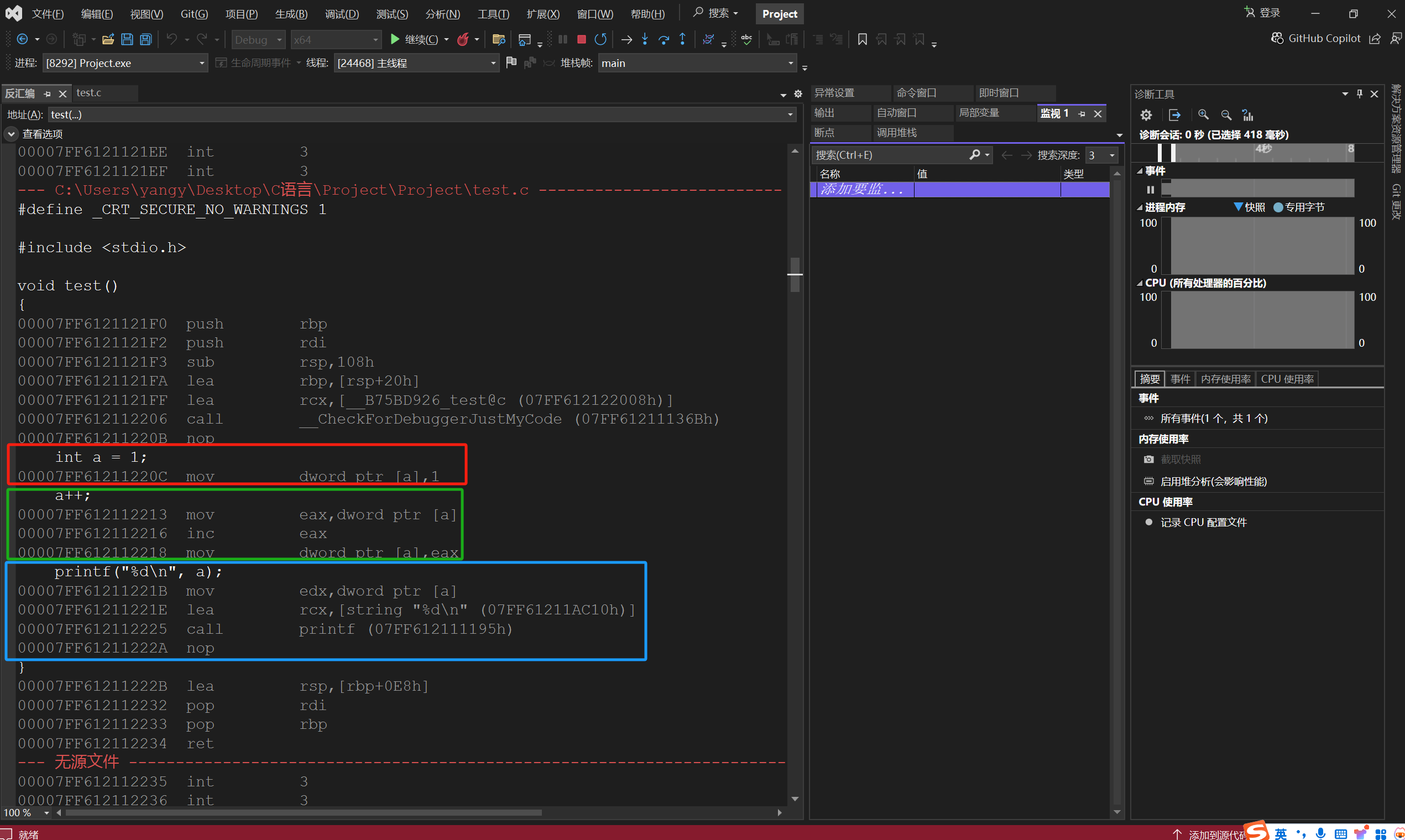Screen dimensions: 1405x840
Task: Click 截取快照 link
Action: tap(1181, 460)
